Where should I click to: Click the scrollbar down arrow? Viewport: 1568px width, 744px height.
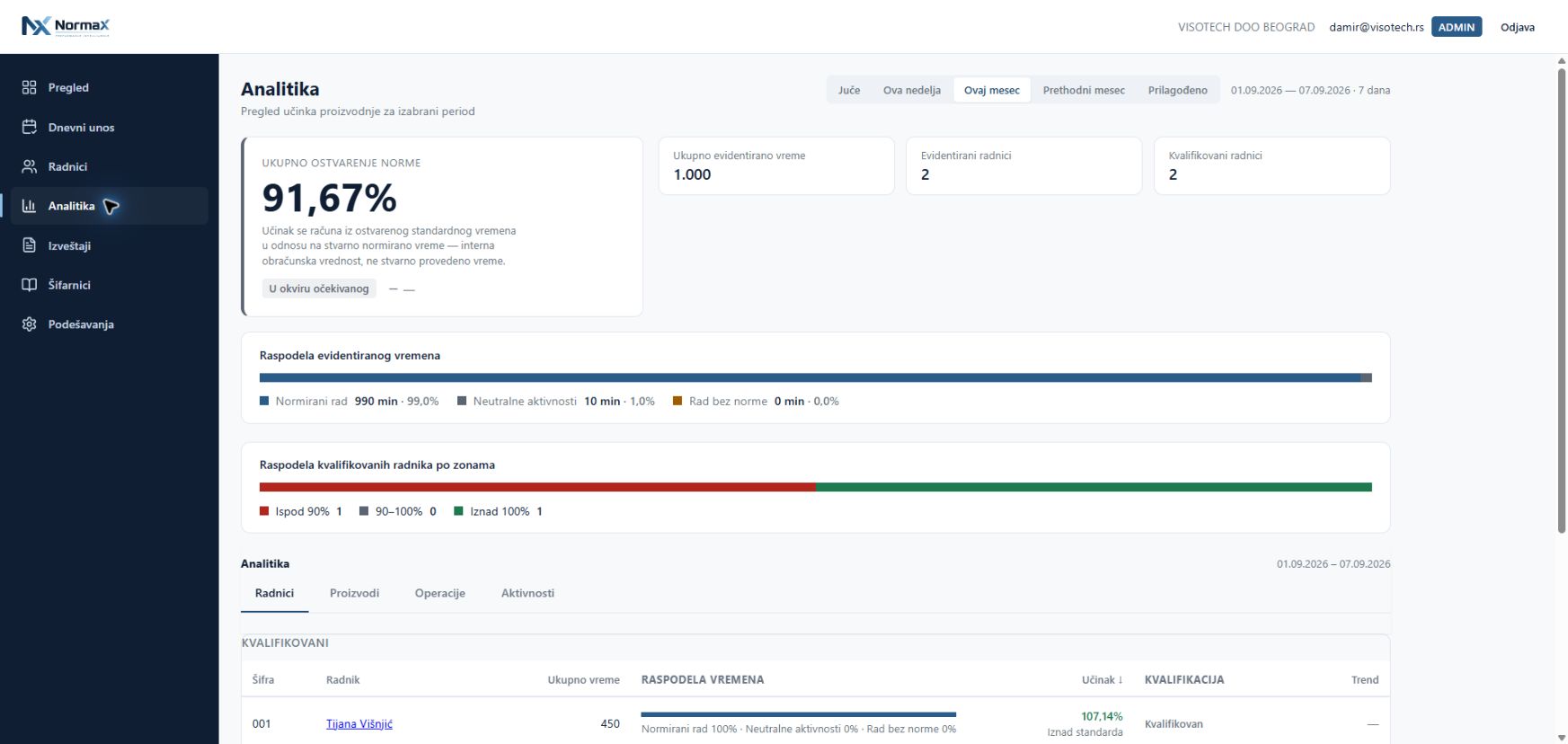(x=1562, y=738)
